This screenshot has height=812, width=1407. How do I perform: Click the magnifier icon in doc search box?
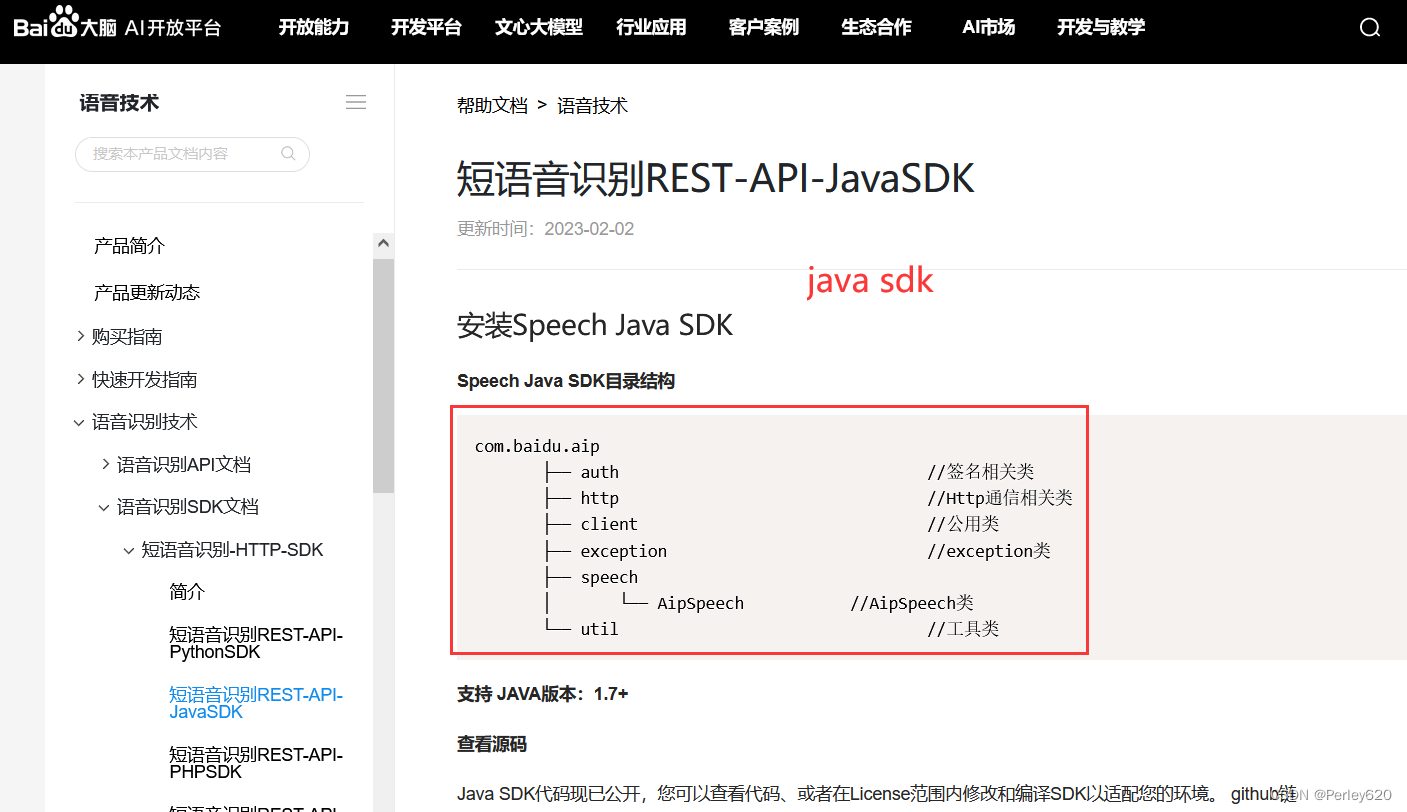point(288,154)
